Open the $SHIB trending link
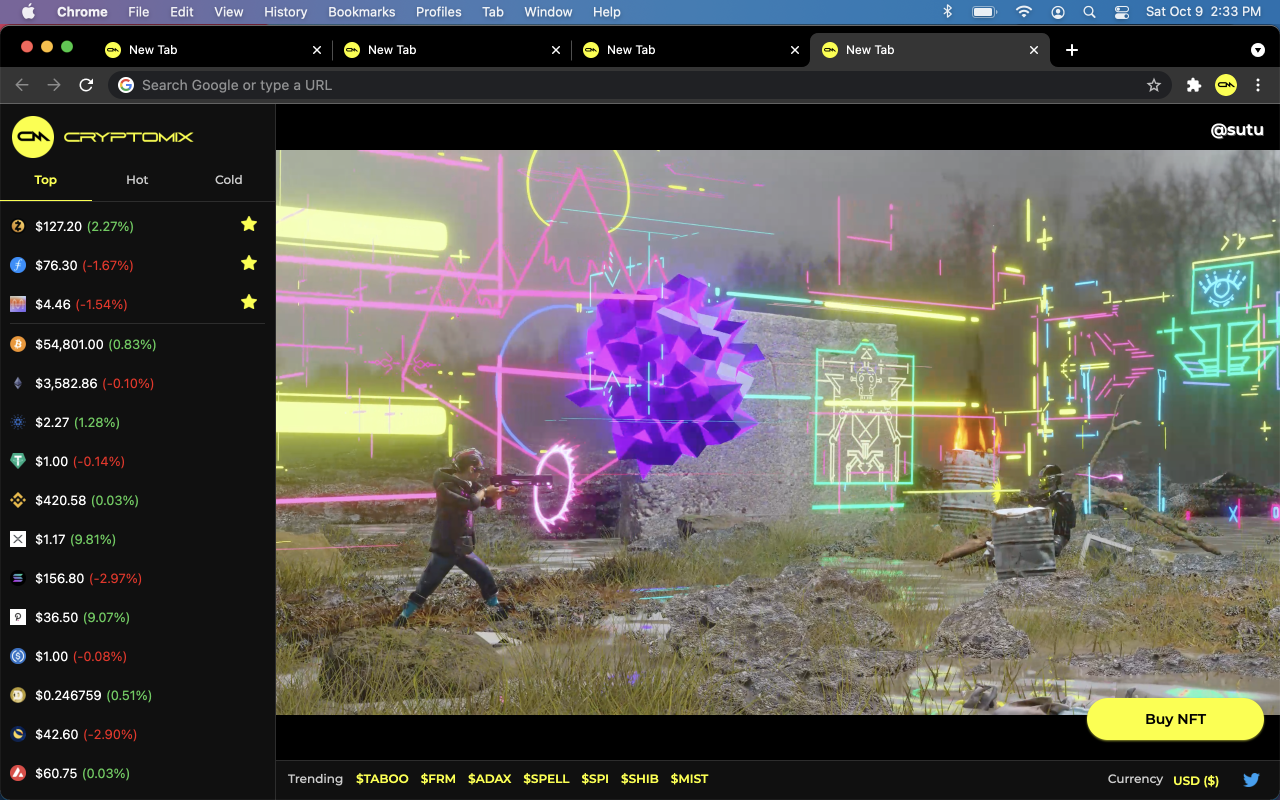This screenshot has width=1280, height=800. (x=639, y=779)
